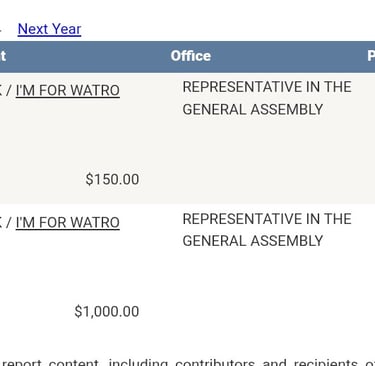Click GENERAL ASSEMBLY text in second row
Image resolution: width=375 pixels, height=366 pixels.
(253, 241)
